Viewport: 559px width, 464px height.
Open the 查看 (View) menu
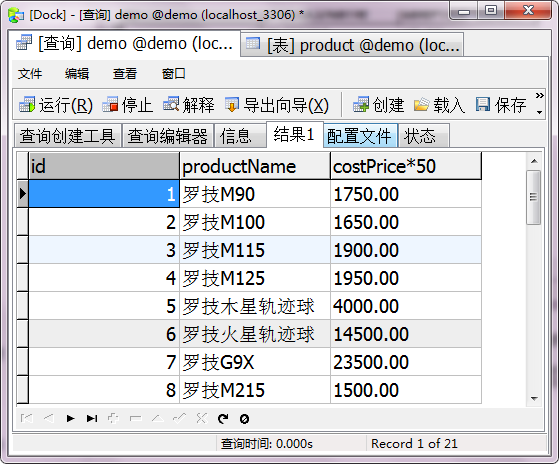[x=125, y=74]
